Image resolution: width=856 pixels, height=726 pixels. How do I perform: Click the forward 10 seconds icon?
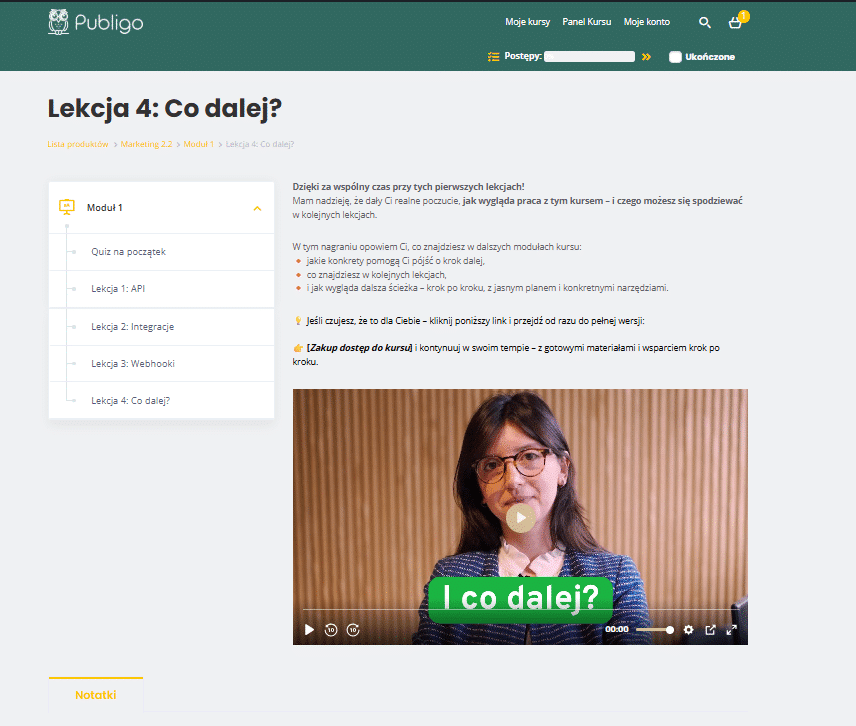[x=353, y=630]
